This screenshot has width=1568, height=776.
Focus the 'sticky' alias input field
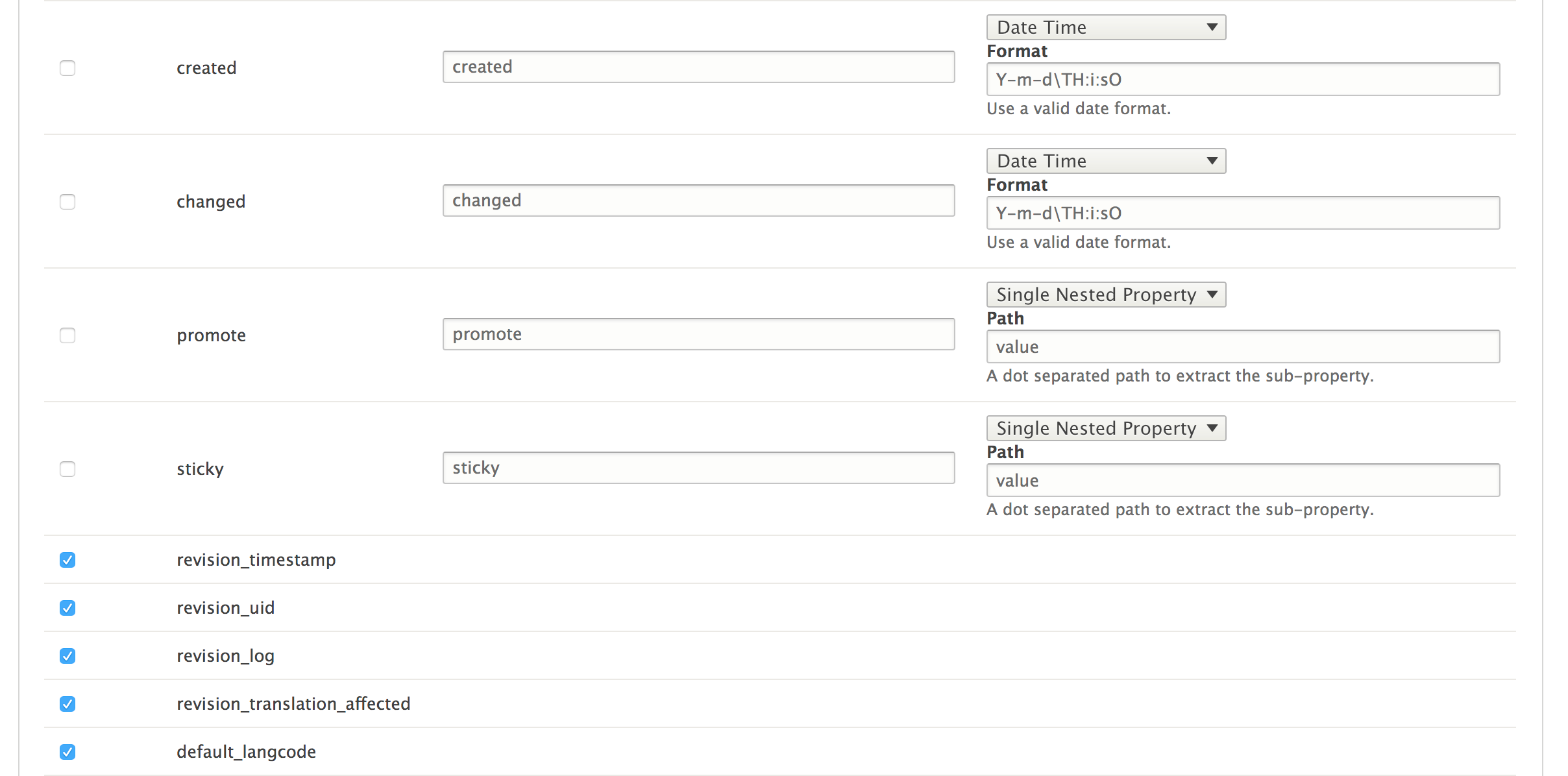698,468
